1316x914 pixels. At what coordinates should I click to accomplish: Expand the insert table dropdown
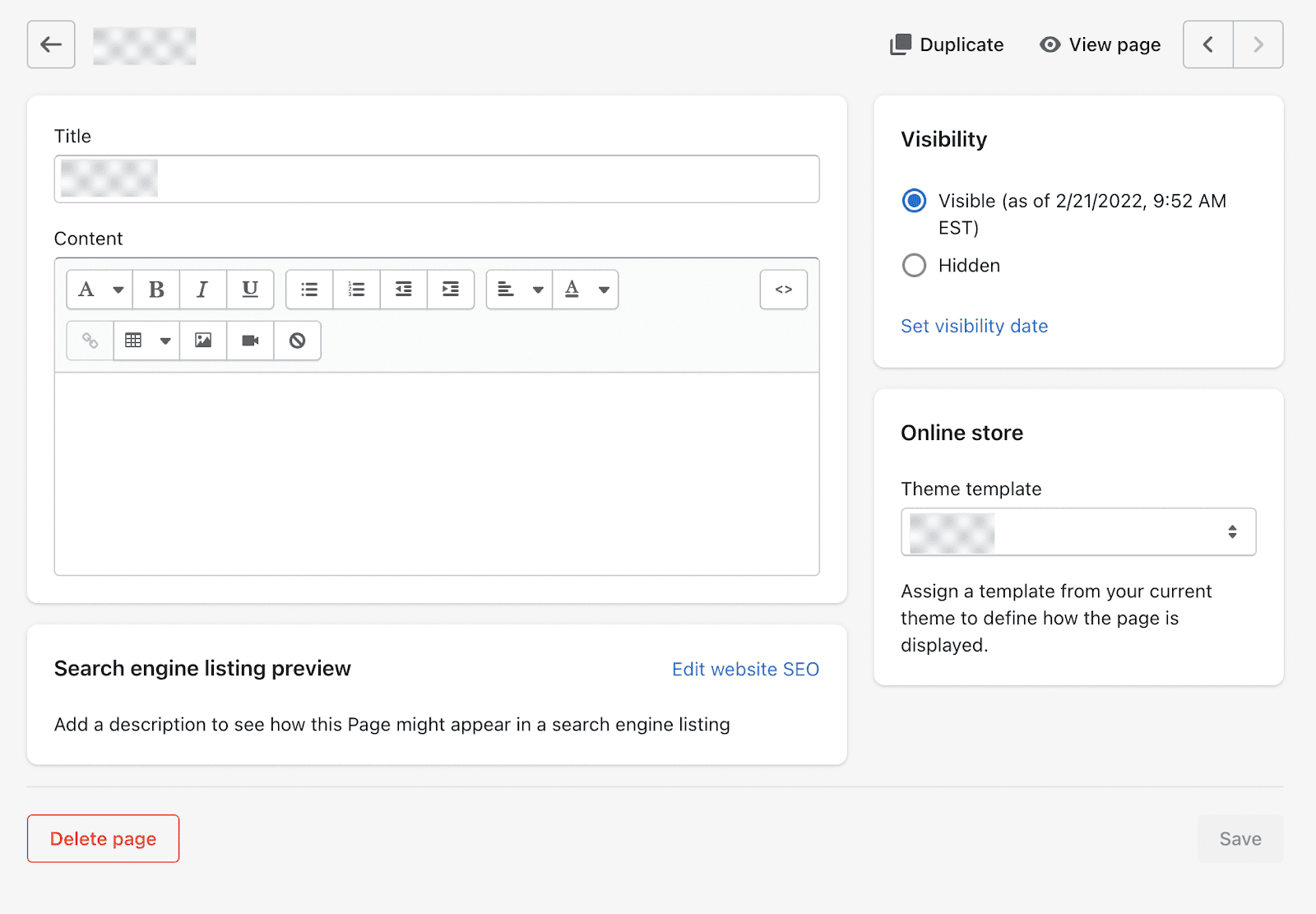[147, 341]
